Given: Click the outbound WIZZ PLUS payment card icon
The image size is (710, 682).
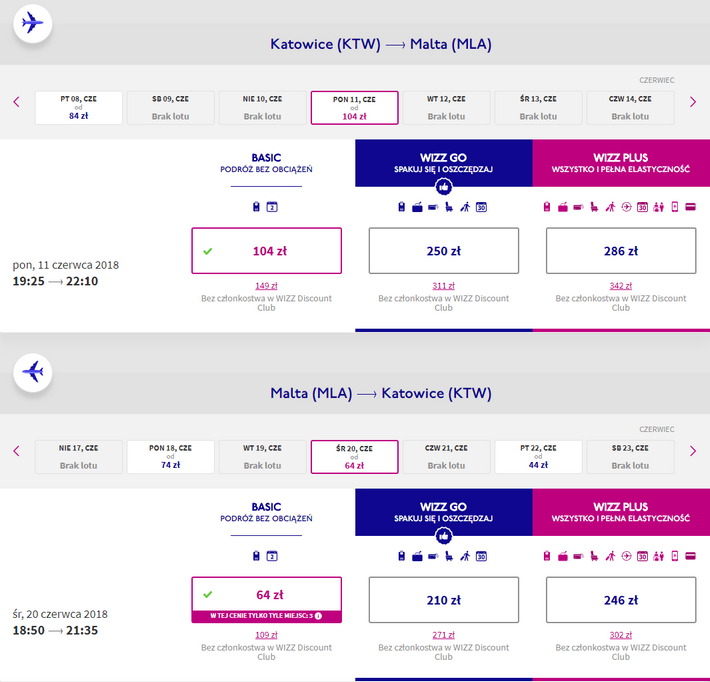Looking at the screenshot, I should coord(690,207).
